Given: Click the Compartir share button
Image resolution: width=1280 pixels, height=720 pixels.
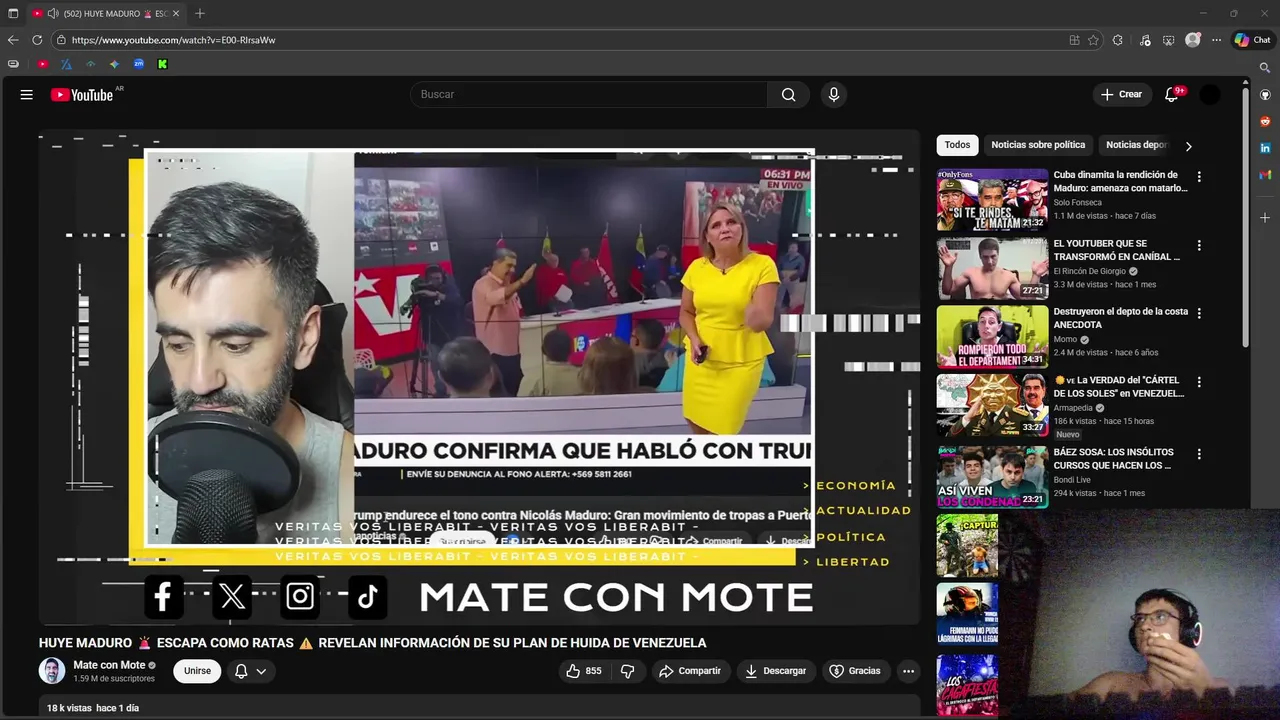Looking at the screenshot, I should coord(690,671).
